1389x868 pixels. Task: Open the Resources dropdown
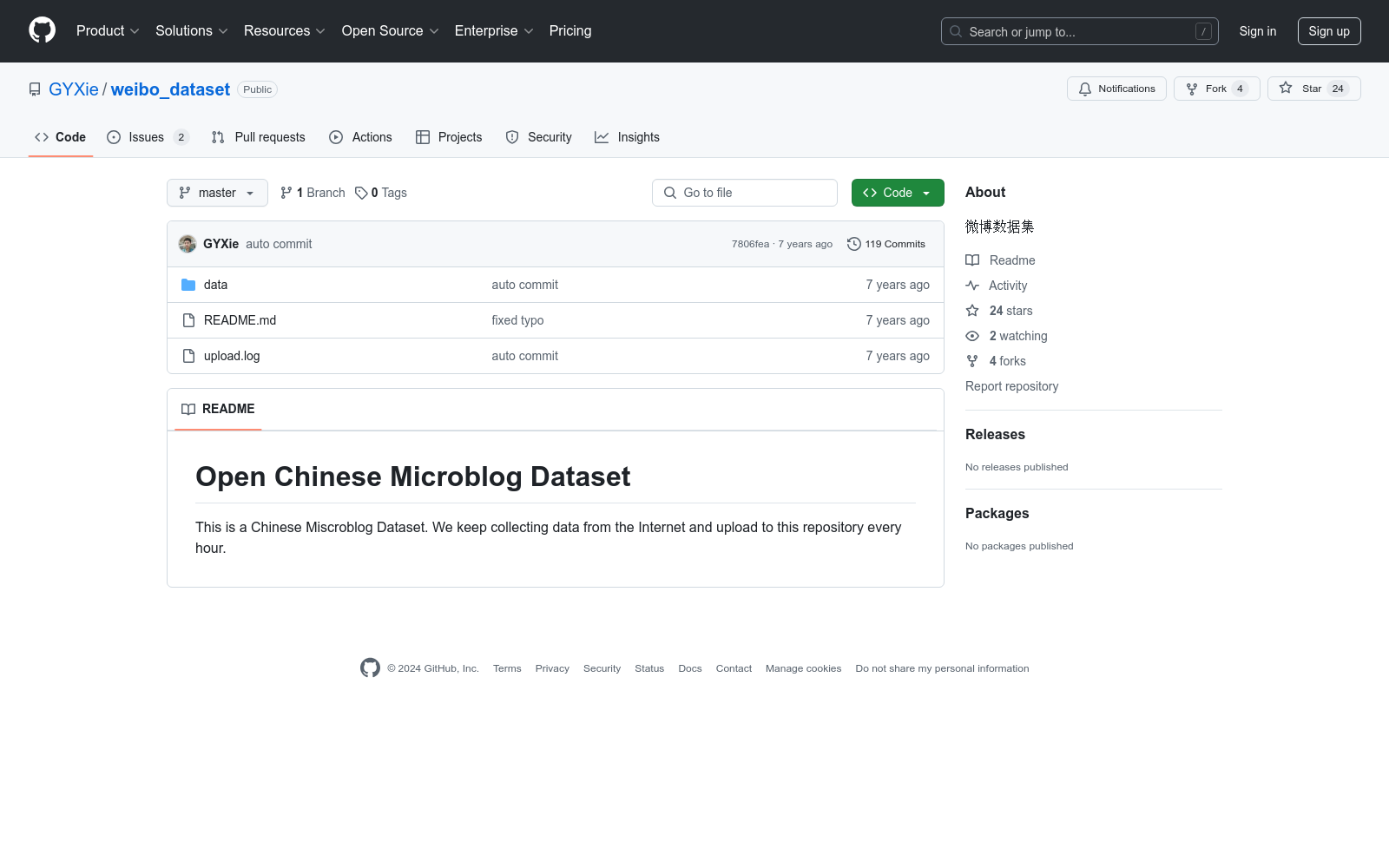pos(285,31)
